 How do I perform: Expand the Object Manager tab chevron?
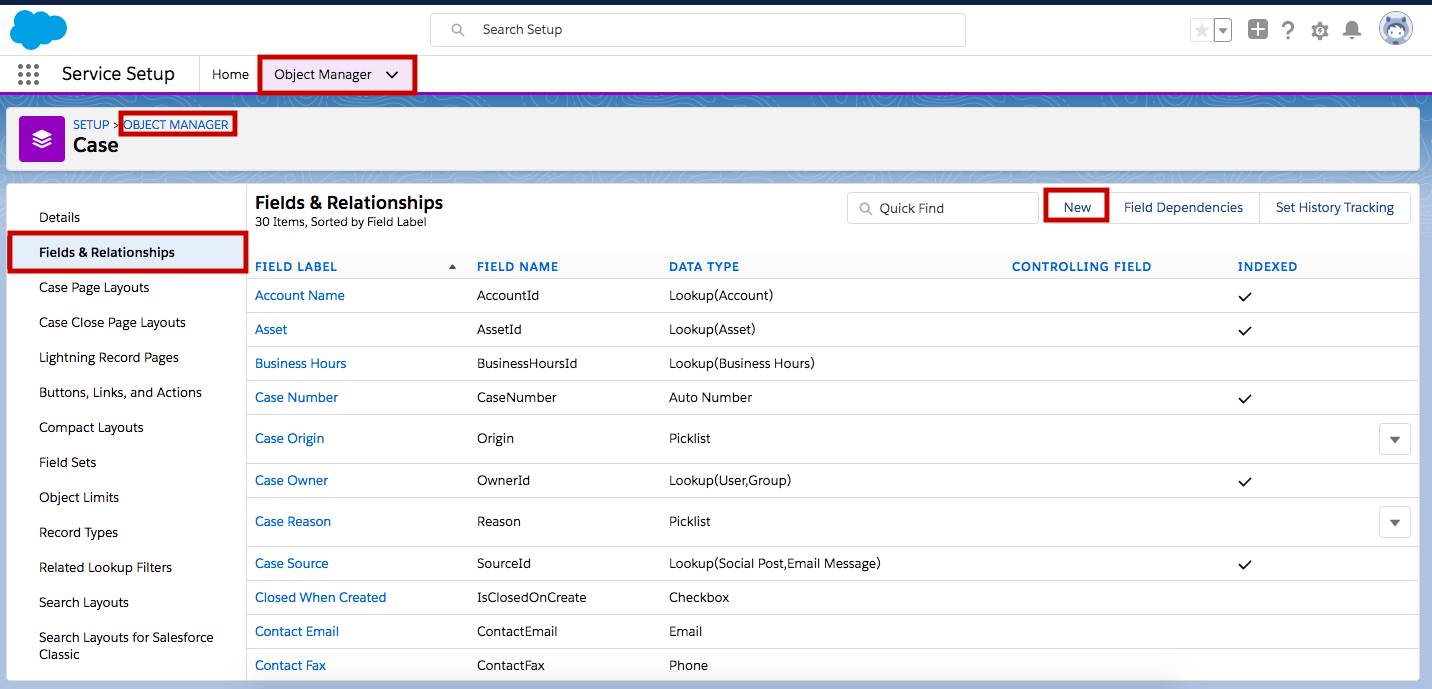pos(392,75)
